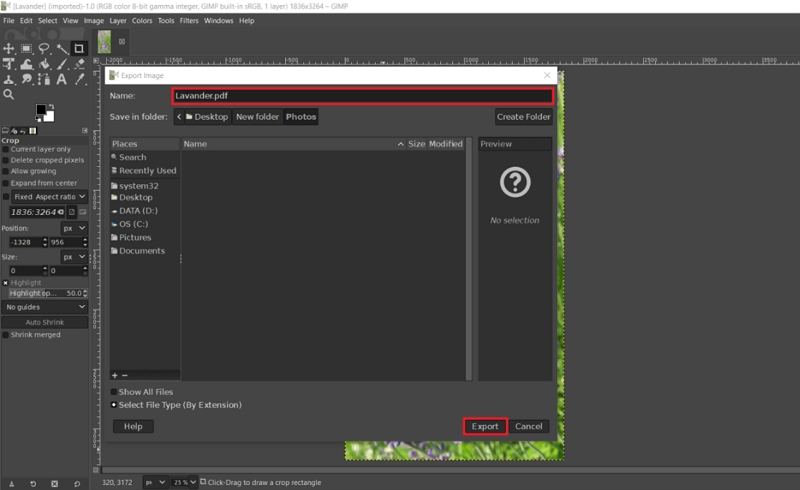Close the Lavander image tab

tap(122, 41)
